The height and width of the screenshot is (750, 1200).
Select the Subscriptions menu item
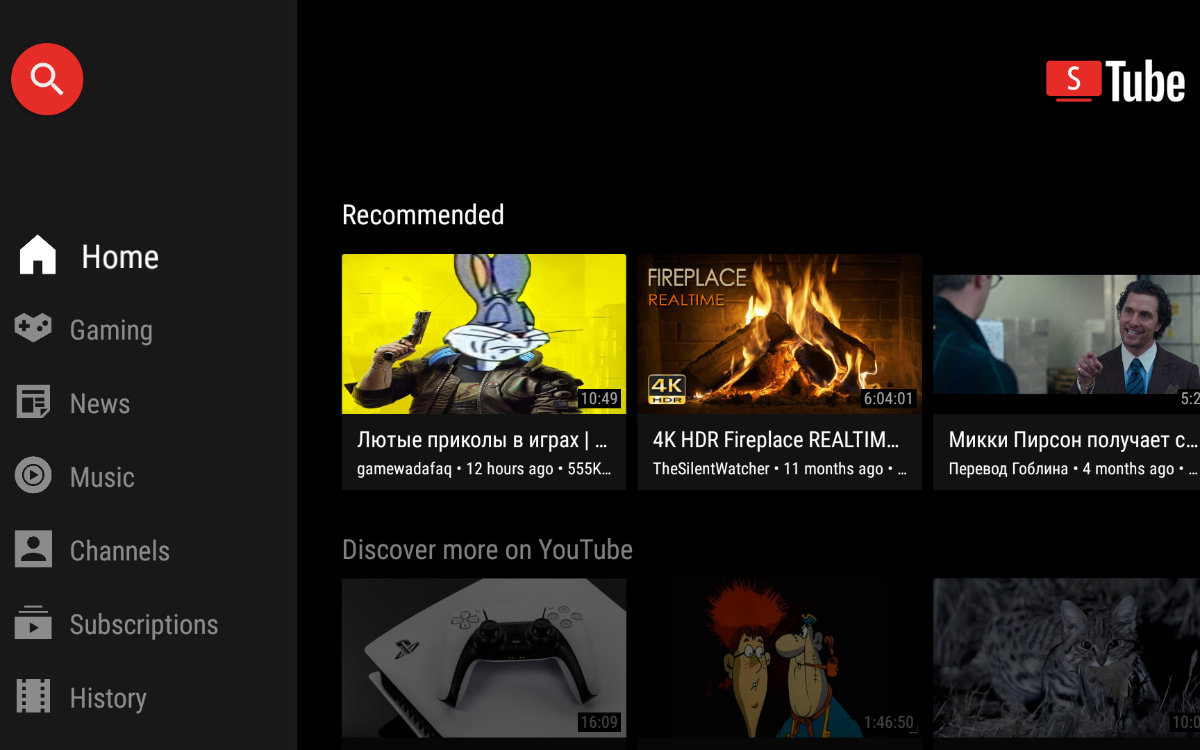coord(144,625)
